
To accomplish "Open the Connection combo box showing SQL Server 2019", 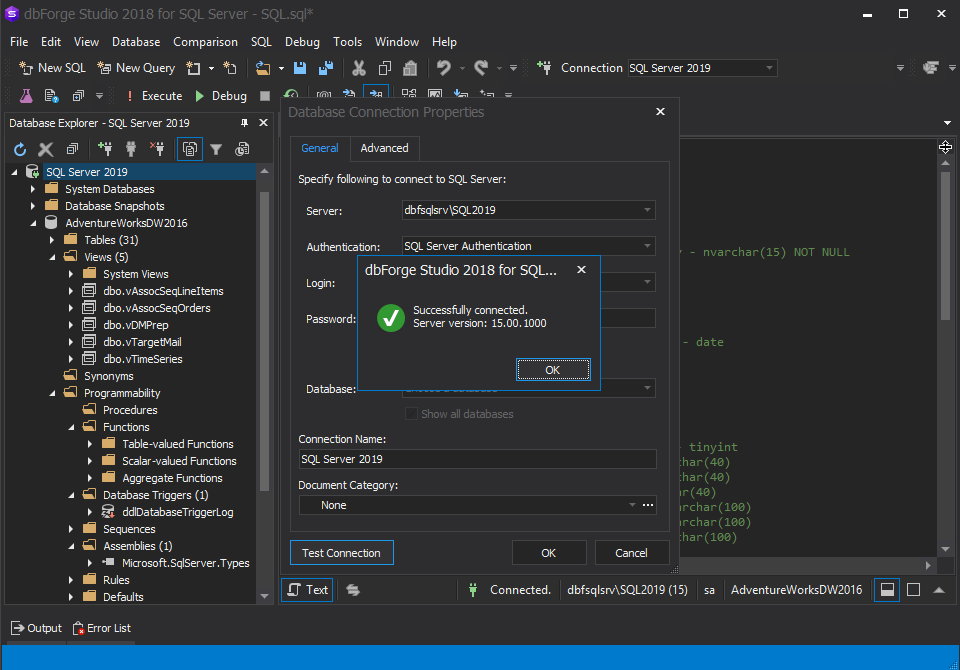I will click(702, 68).
